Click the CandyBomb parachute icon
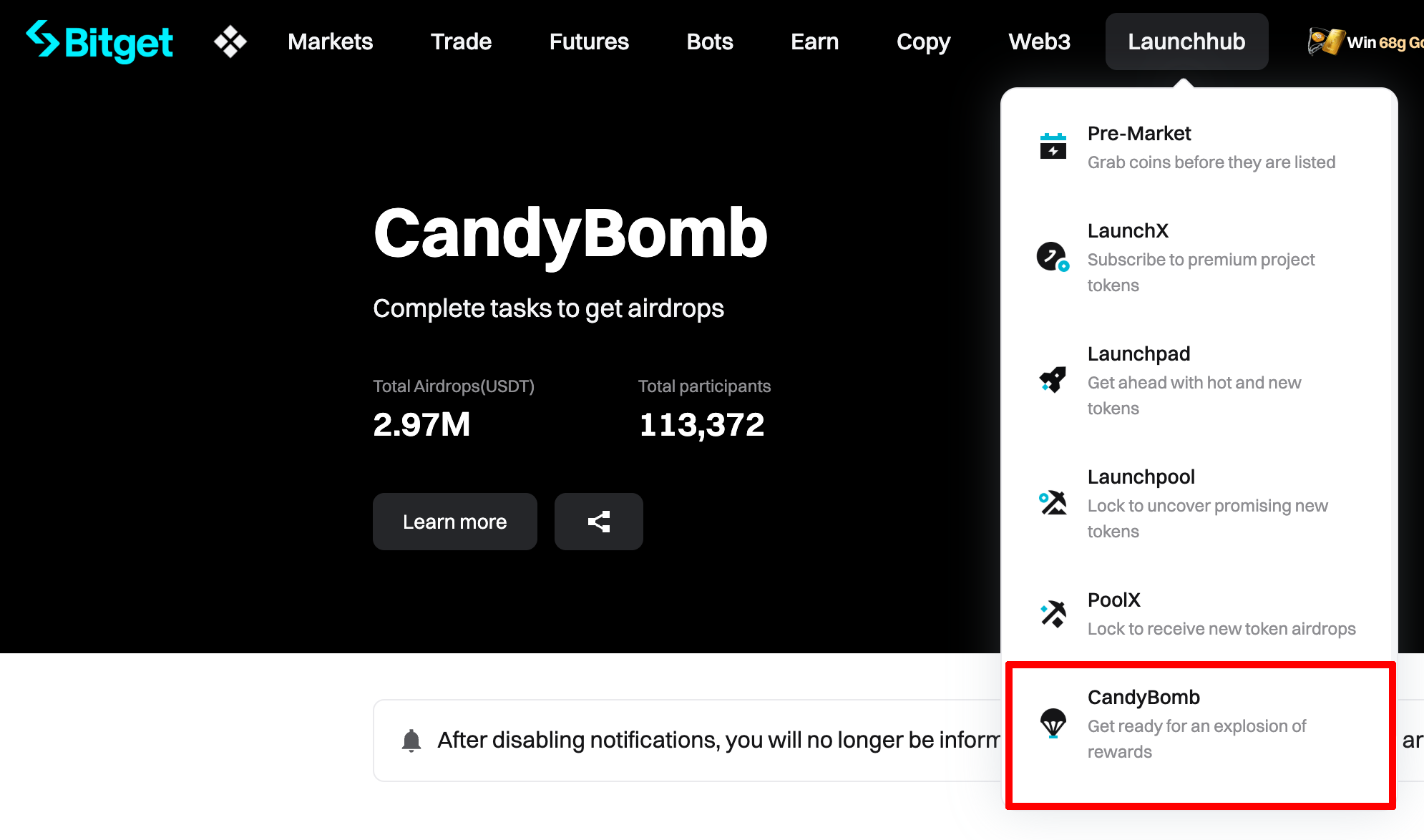 coord(1053,723)
